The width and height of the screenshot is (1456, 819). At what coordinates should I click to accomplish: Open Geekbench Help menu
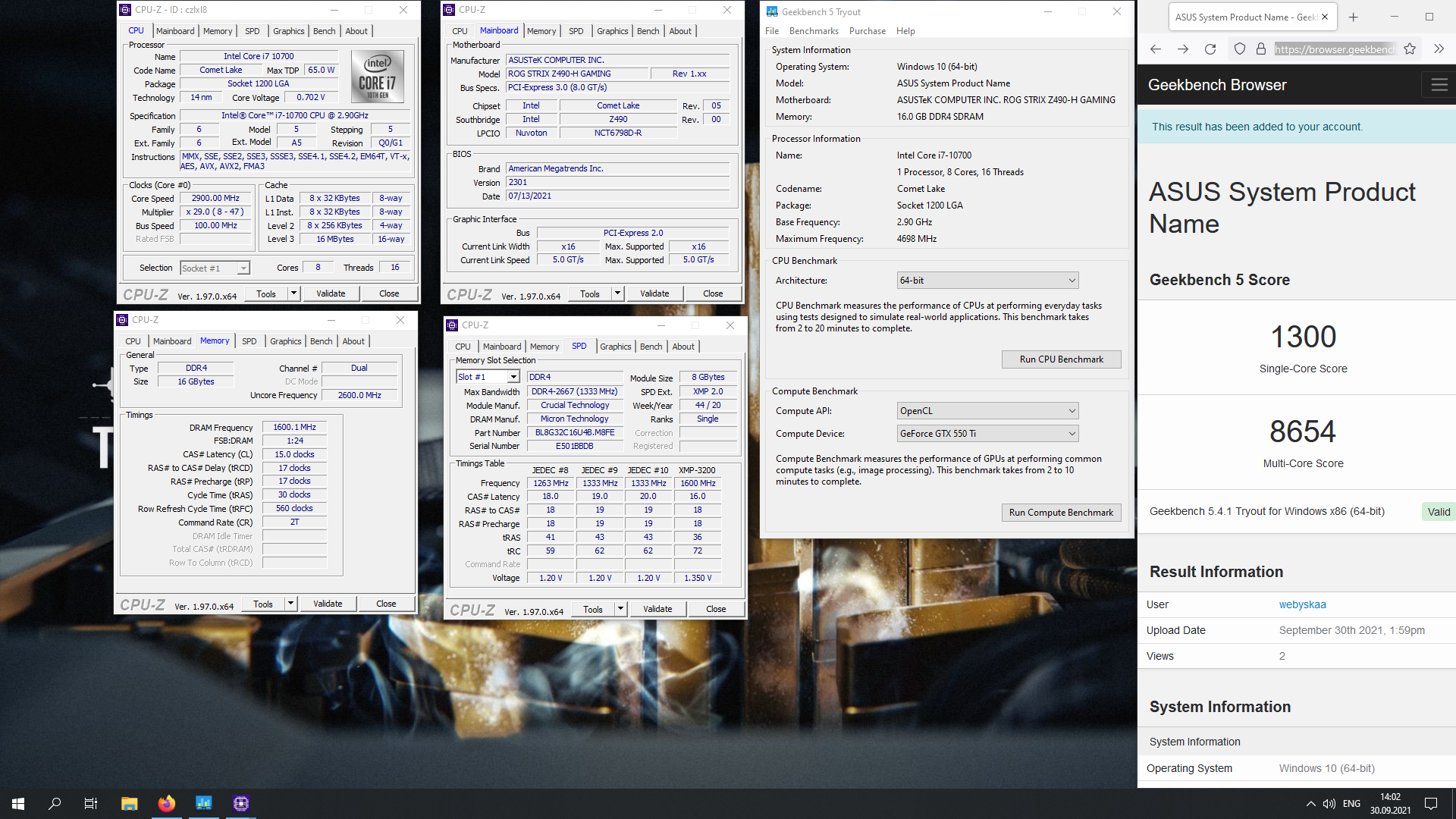905,31
